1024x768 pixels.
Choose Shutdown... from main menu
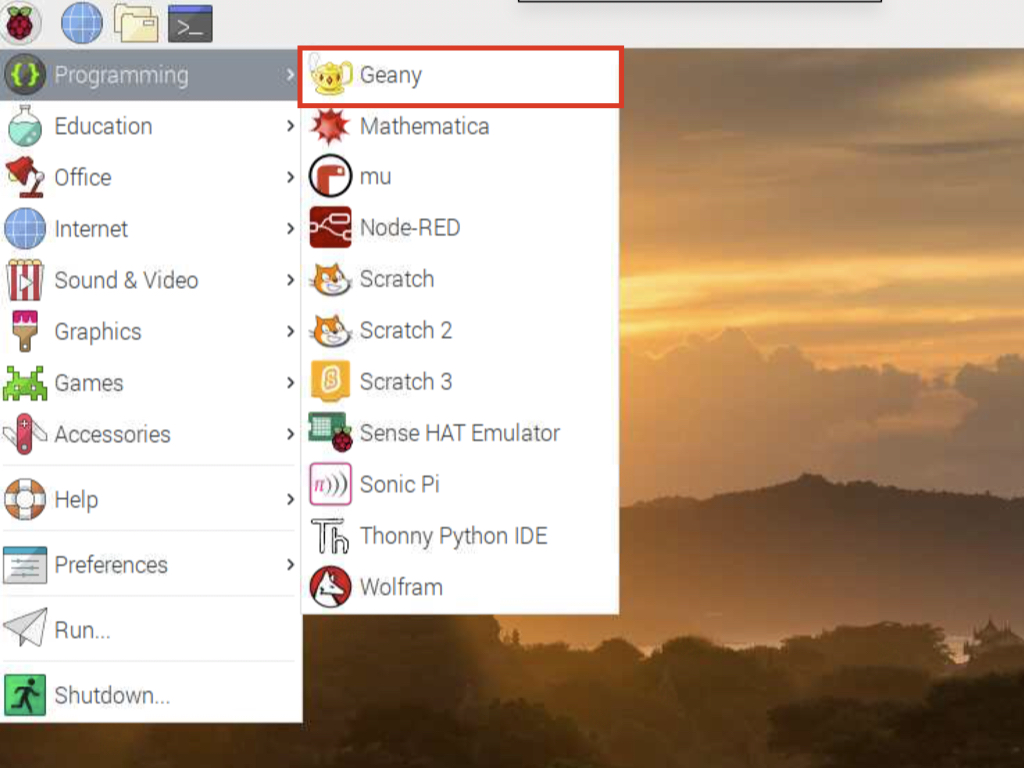(x=151, y=695)
